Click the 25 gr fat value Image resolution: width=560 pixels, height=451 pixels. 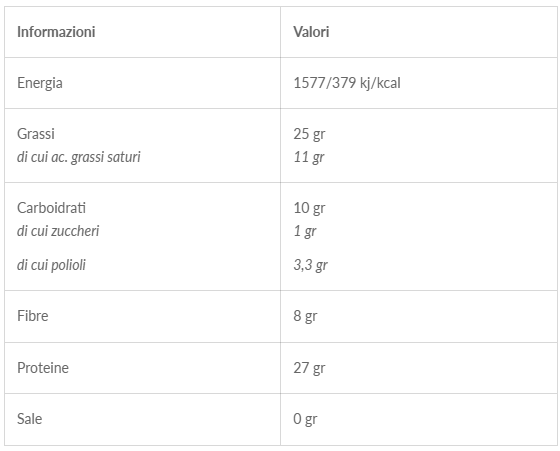point(309,134)
